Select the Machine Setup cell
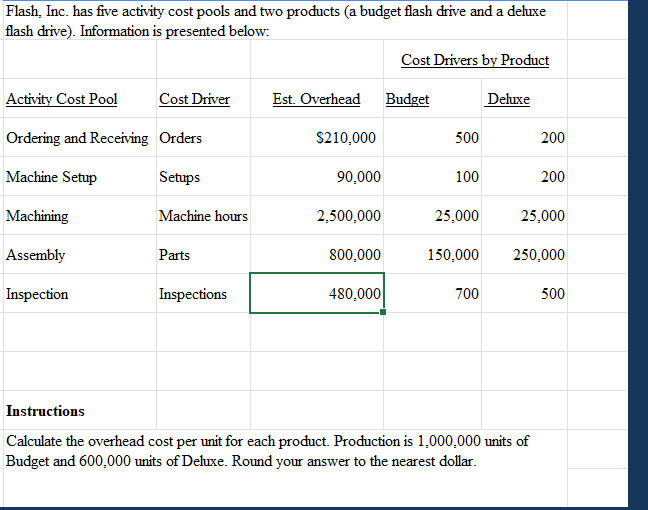This screenshot has width=648, height=510. click(x=80, y=176)
